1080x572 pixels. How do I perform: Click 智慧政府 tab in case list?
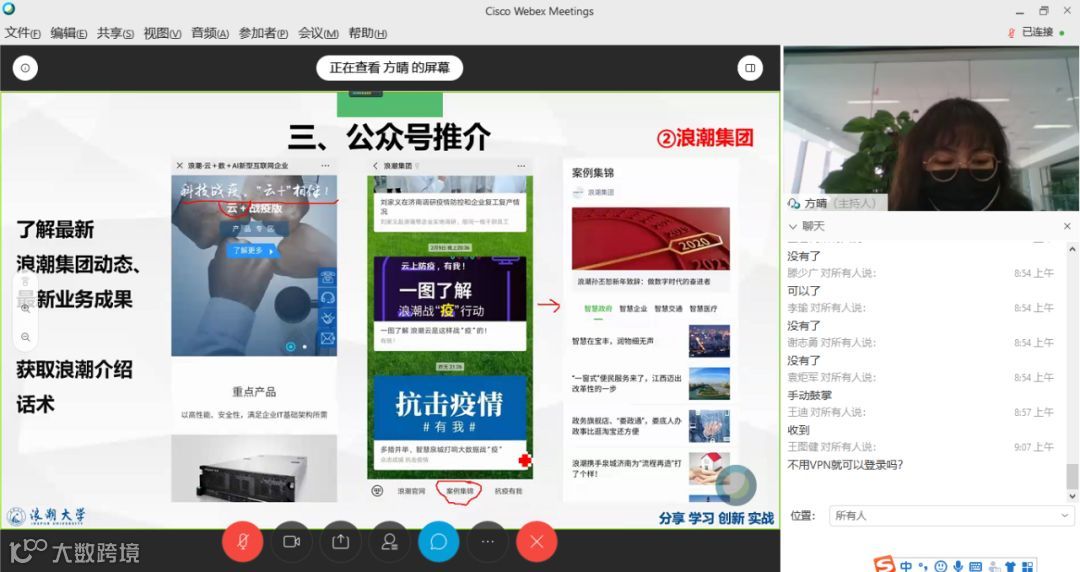(x=598, y=309)
